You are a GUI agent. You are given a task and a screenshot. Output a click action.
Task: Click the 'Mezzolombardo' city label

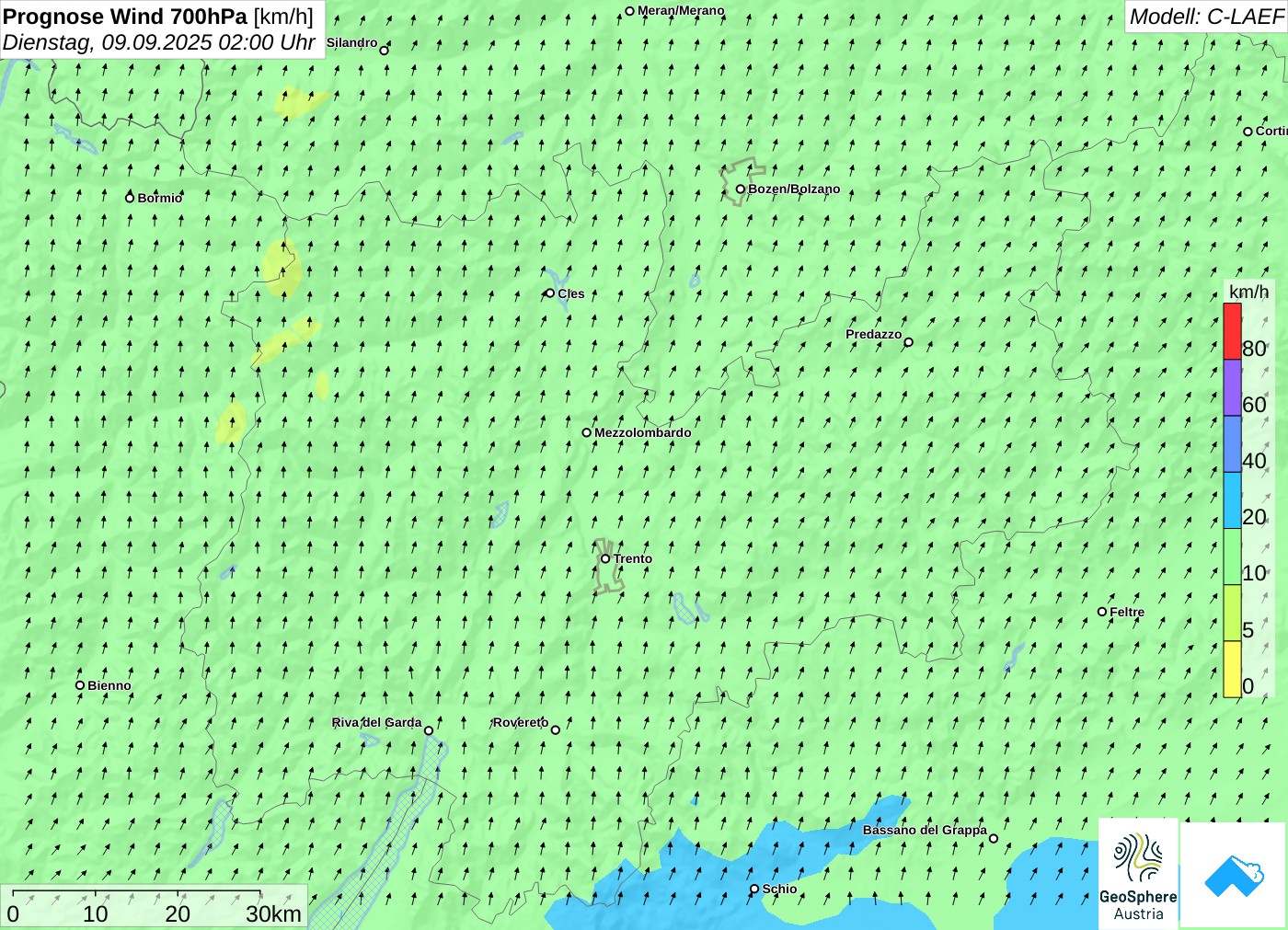coord(643,432)
